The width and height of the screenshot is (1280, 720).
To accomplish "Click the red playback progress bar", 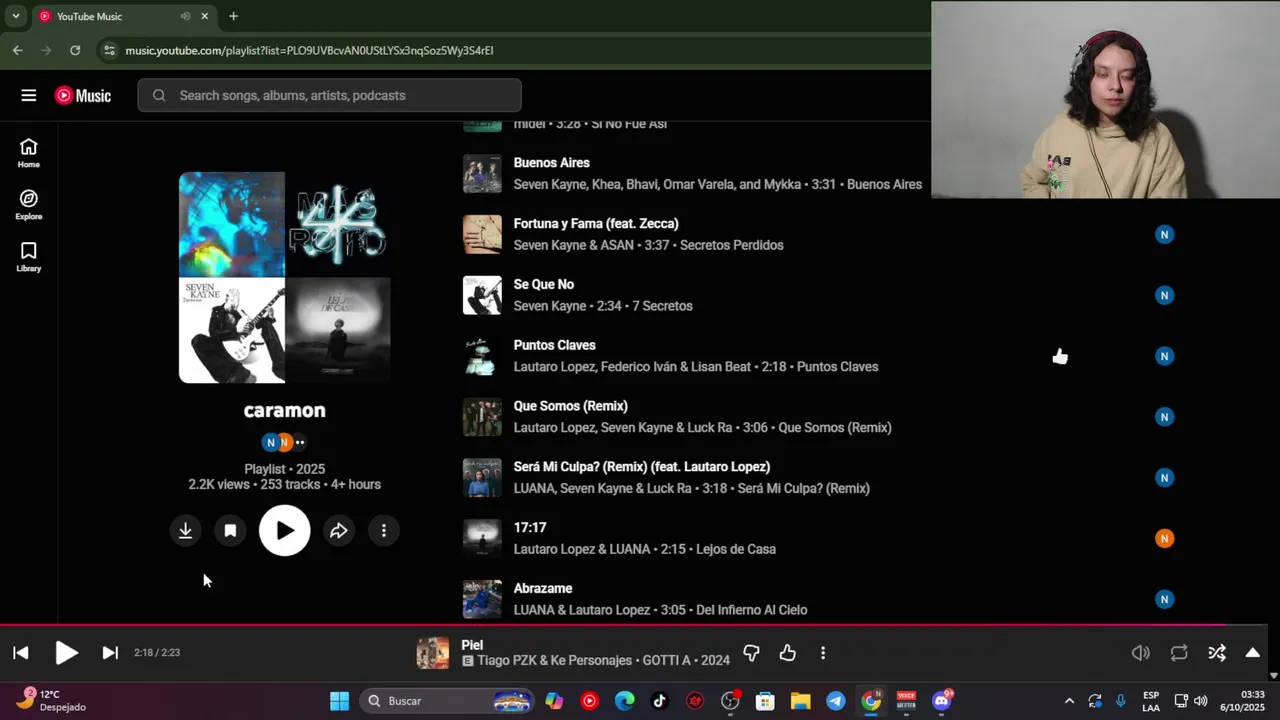I will pos(634,625).
